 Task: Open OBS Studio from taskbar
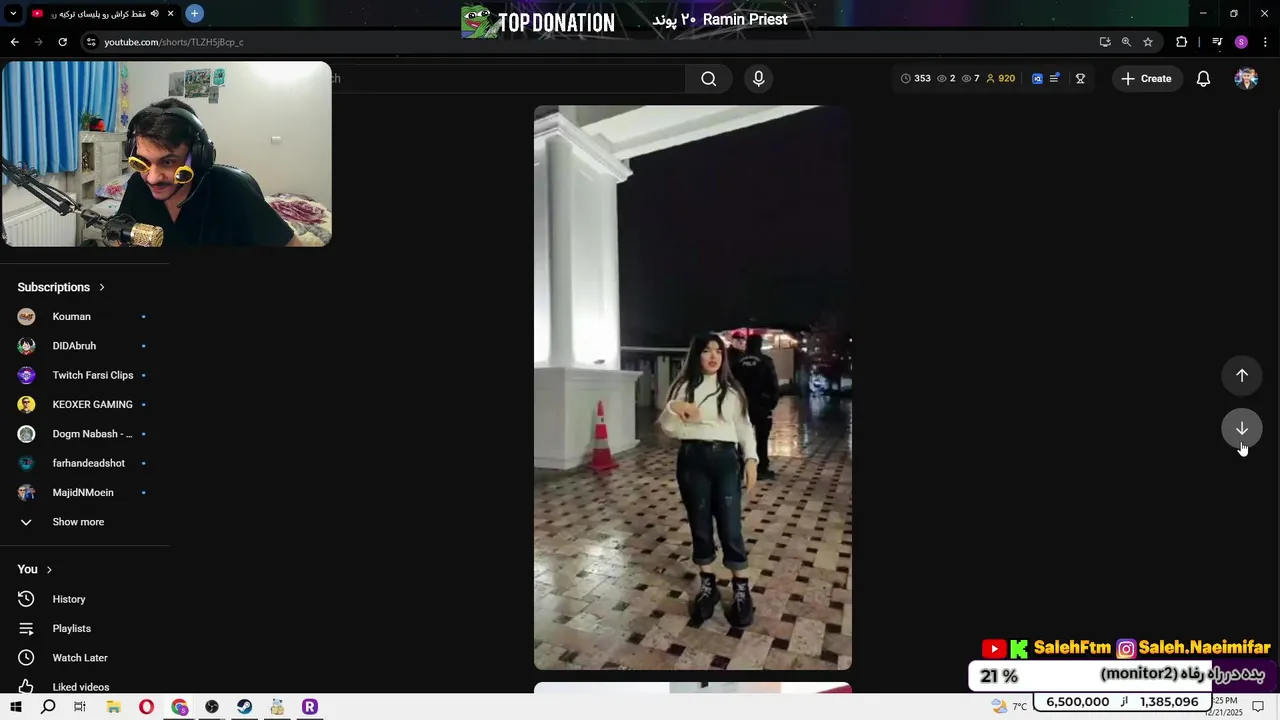click(x=212, y=707)
